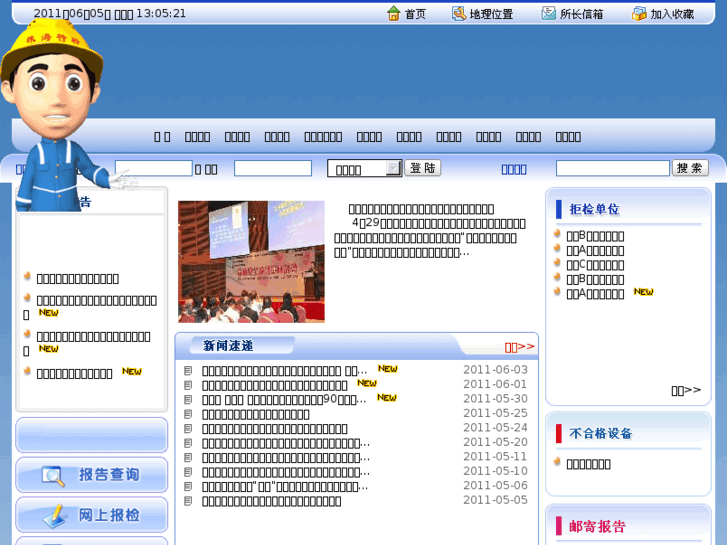Viewport: 727px width, 545px height.
Task: Click the NEW badge on the 2011-05-30 news row
Action: pyautogui.click(x=387, y=398)
